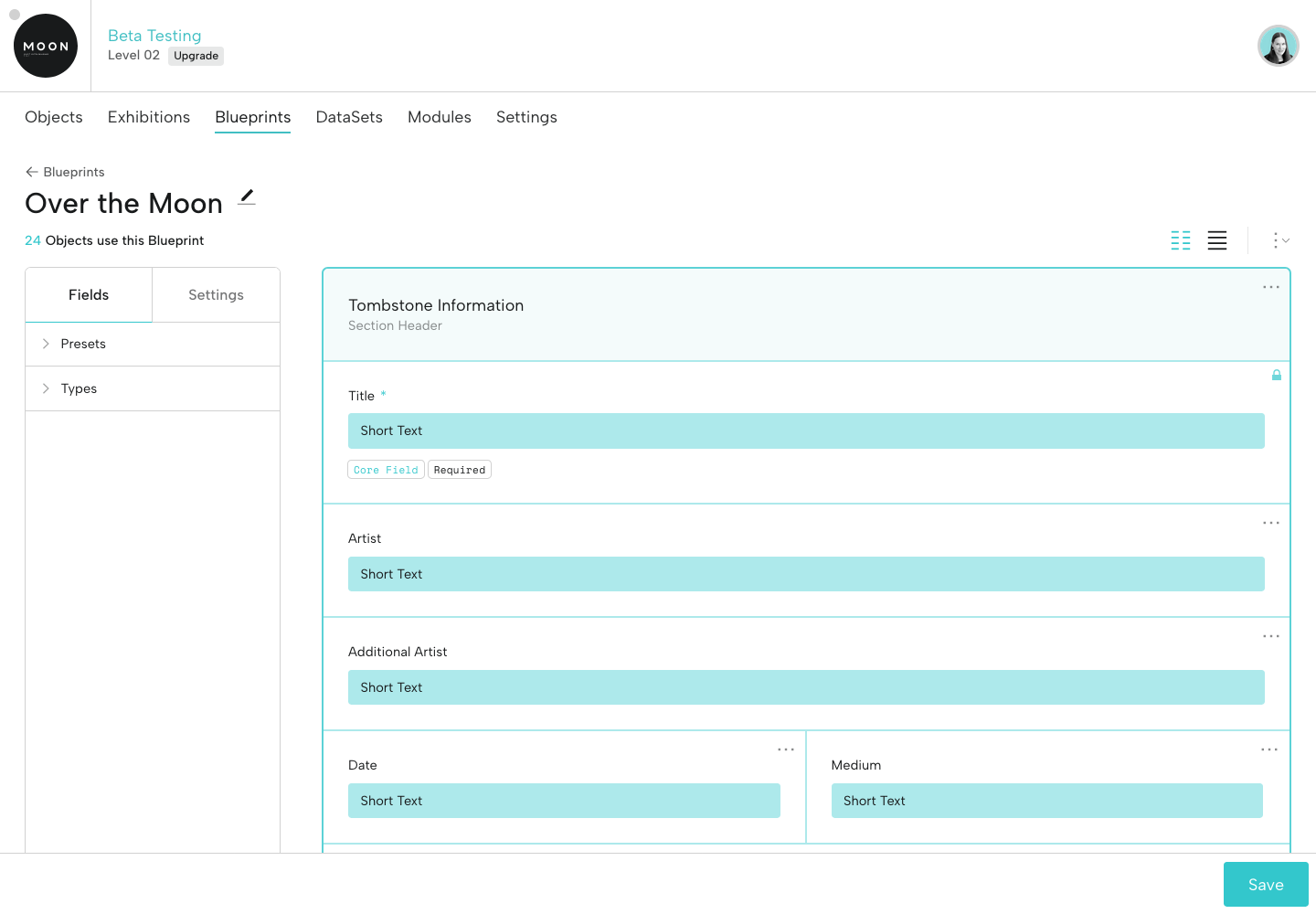Click the pencil icon to rename blueprint
The image size is (1316, 914).
[247, 197]
